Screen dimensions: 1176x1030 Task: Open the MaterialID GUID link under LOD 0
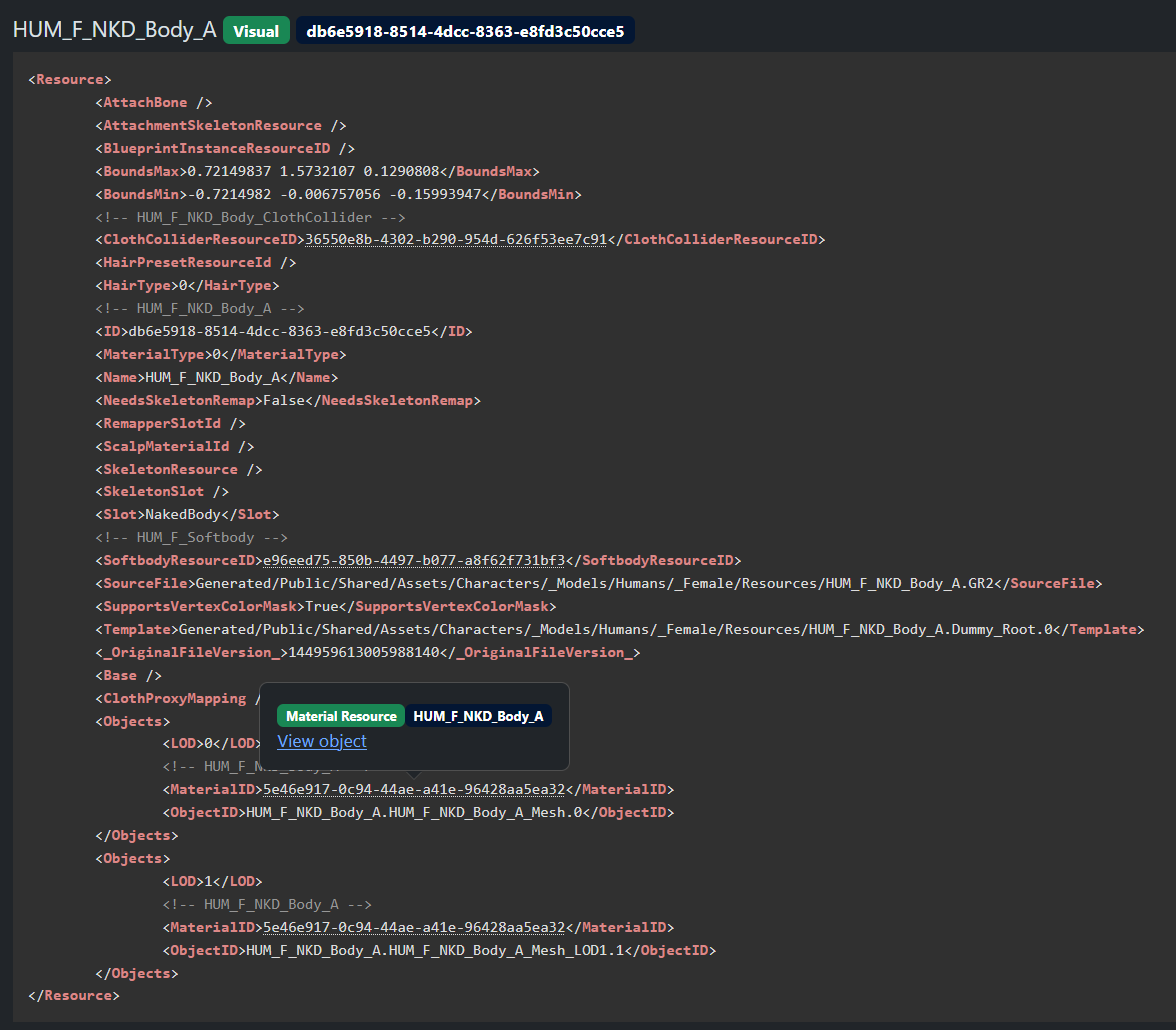(x=413, y=789)
